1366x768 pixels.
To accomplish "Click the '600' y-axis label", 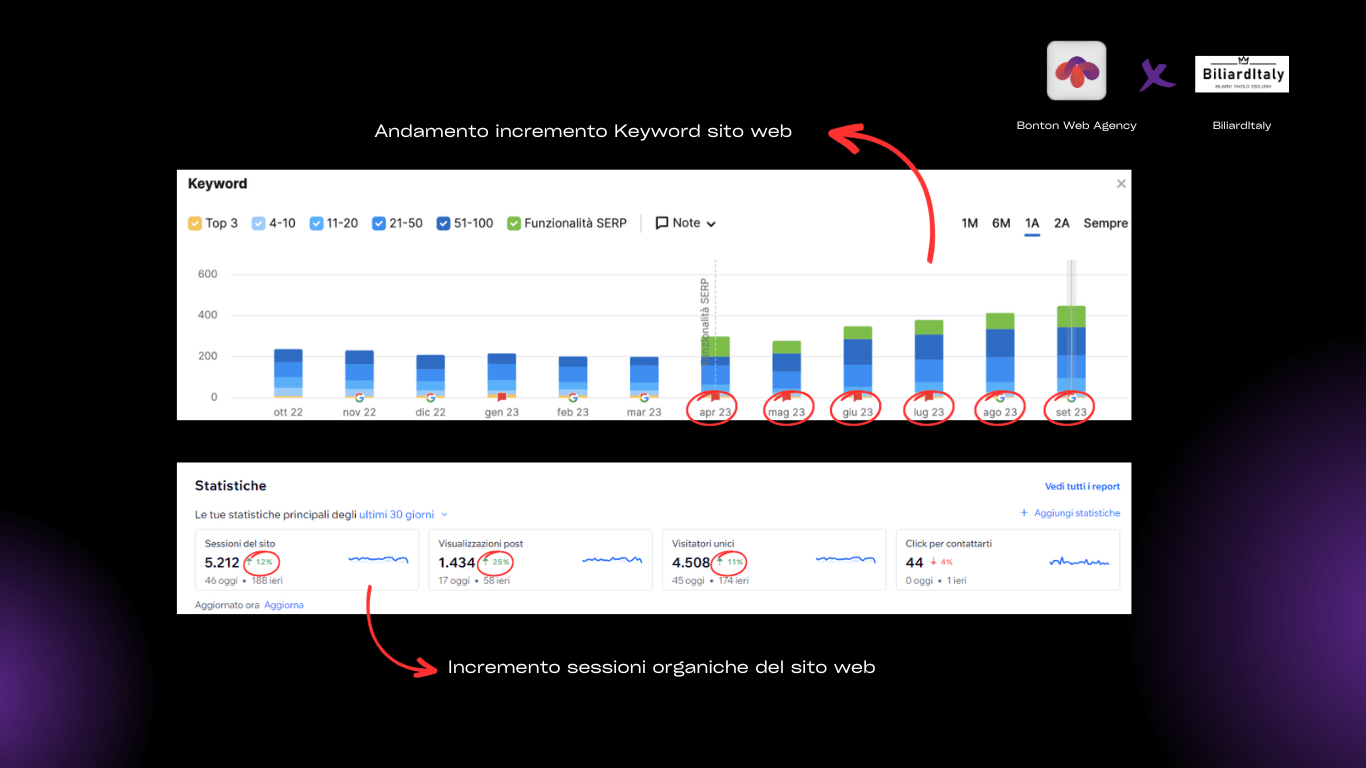I will pyautogui.click(x=207, y=274).
